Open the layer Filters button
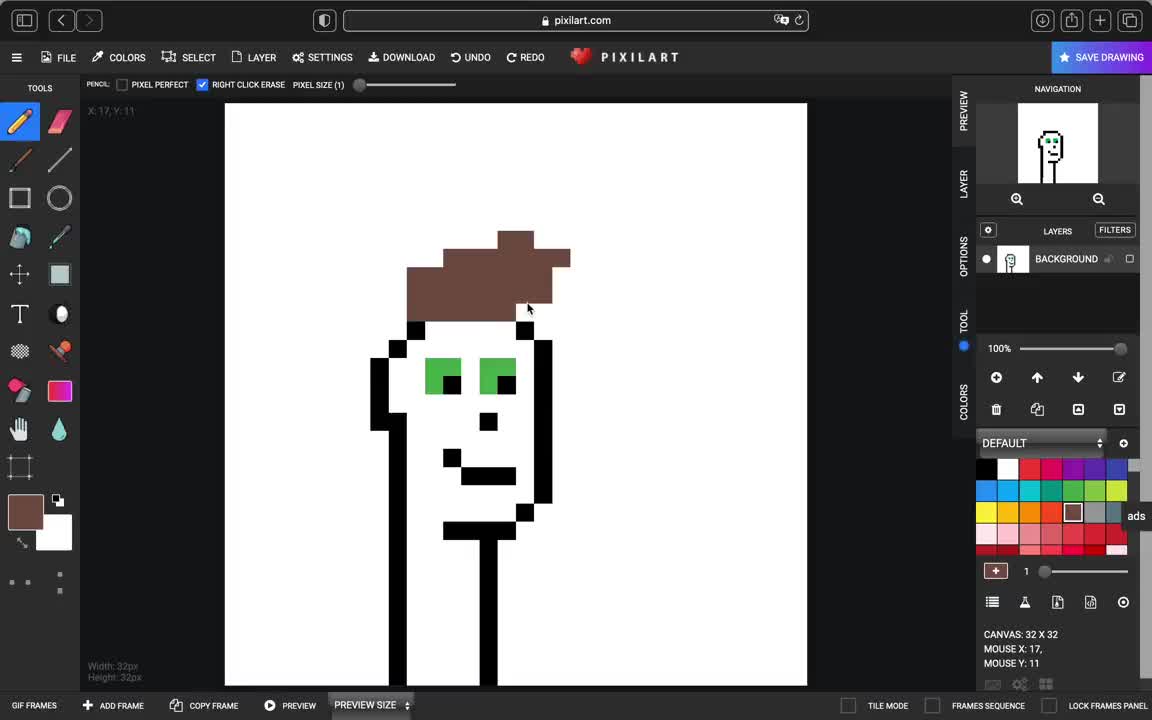1152x720 pixels. pos(1115,230)
